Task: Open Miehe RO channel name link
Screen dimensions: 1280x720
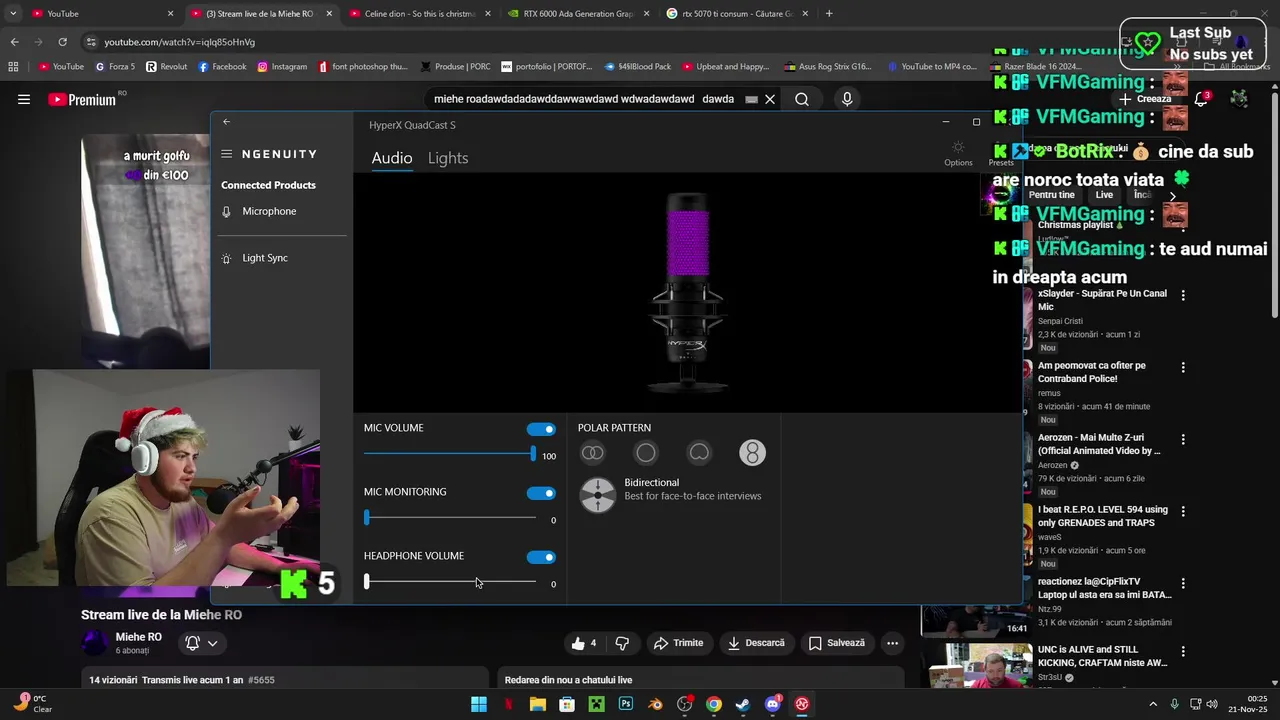Action: 138,637
